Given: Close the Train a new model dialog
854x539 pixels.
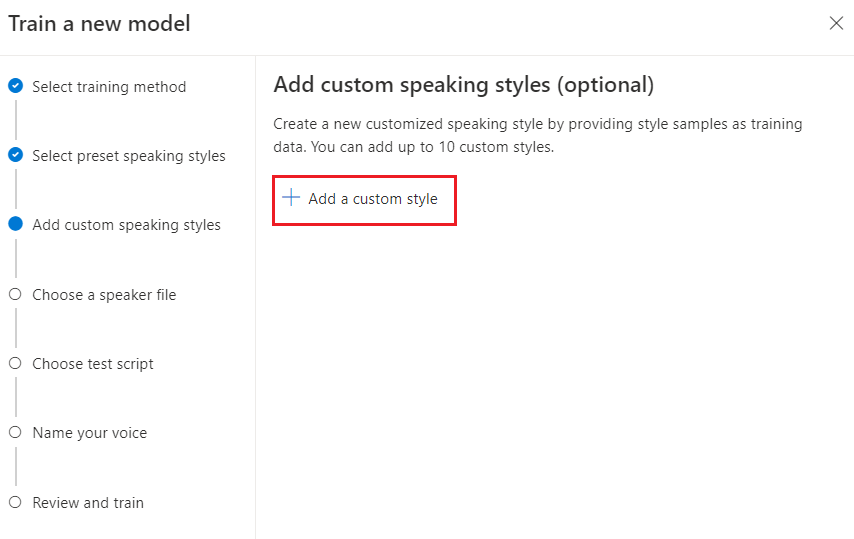Looking at the screenshot, I should pyautogui.click(x=836, y=23).
